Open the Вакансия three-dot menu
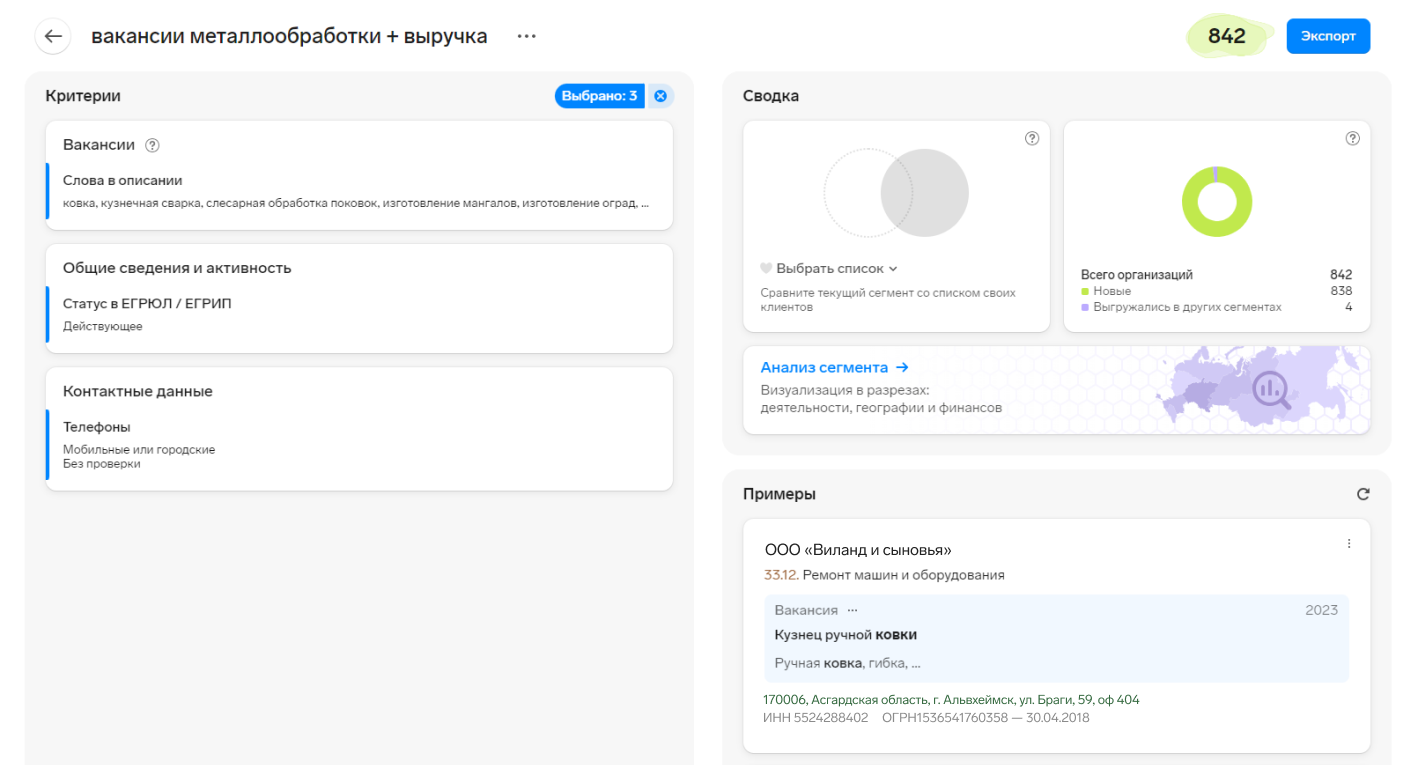Image resolution: width=1418 pixels, height=765 pixels. pos(852,610)
